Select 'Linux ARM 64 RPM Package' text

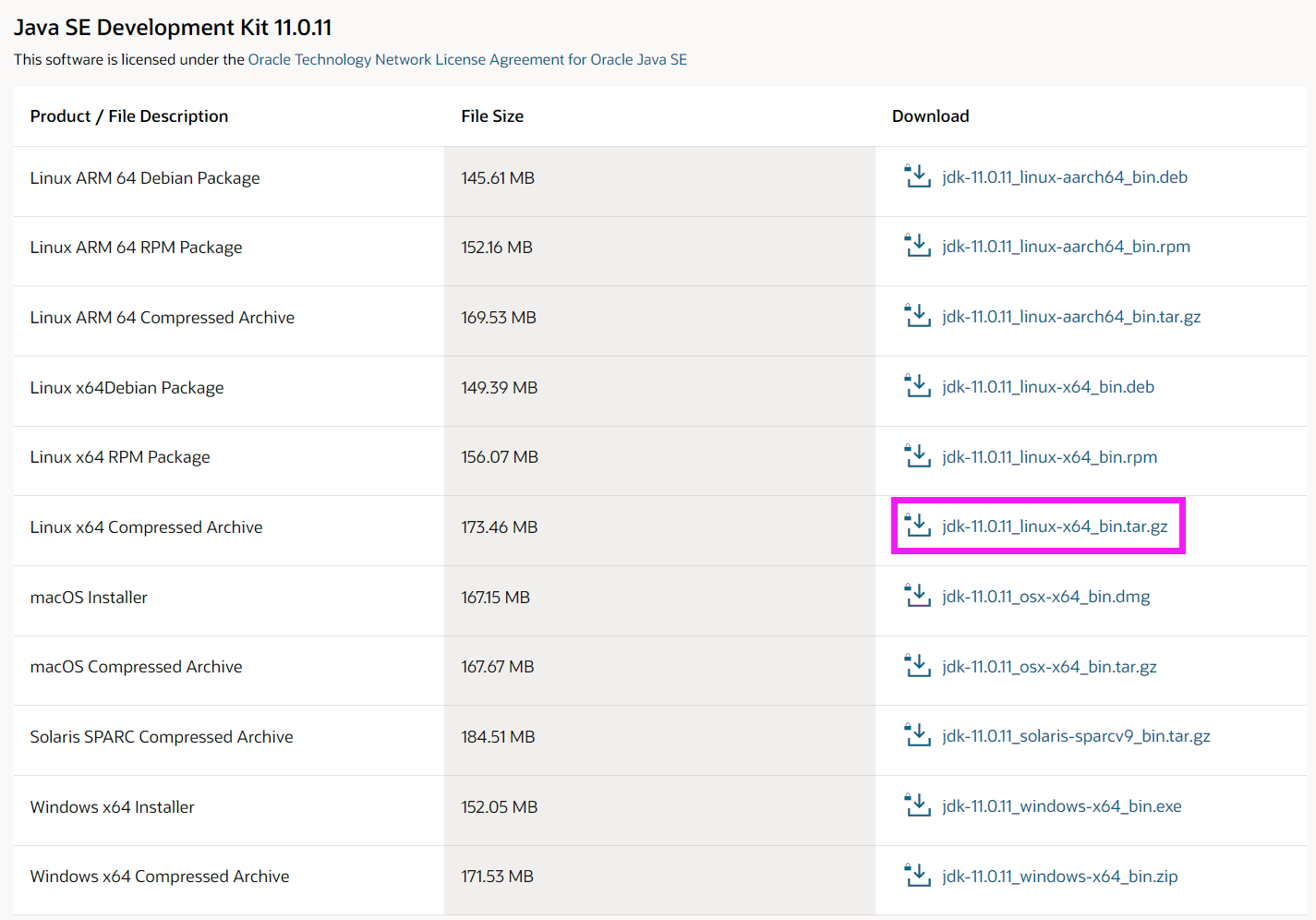click(x=136, y=248)
